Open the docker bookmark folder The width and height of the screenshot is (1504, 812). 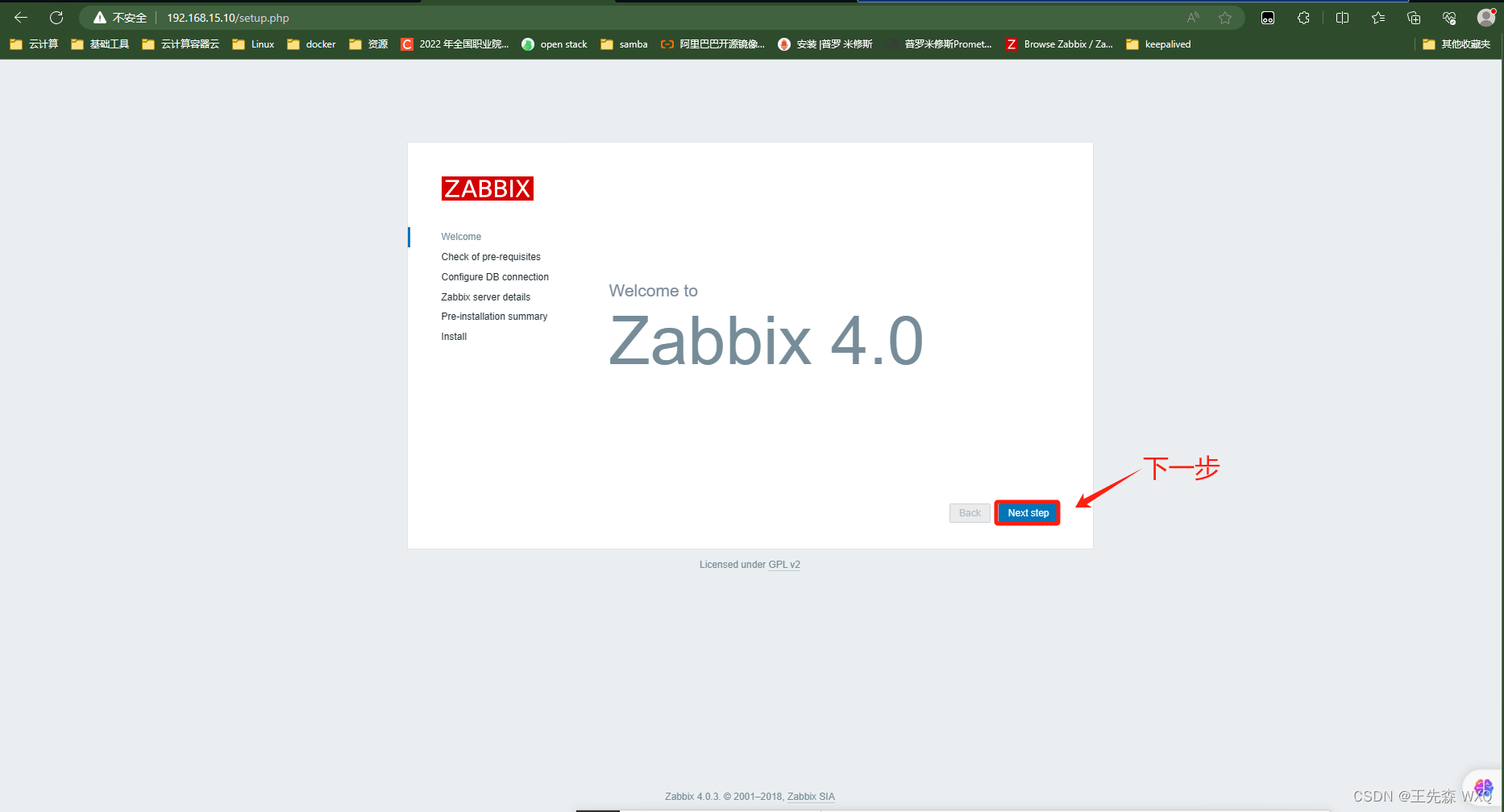coord(311,44)
